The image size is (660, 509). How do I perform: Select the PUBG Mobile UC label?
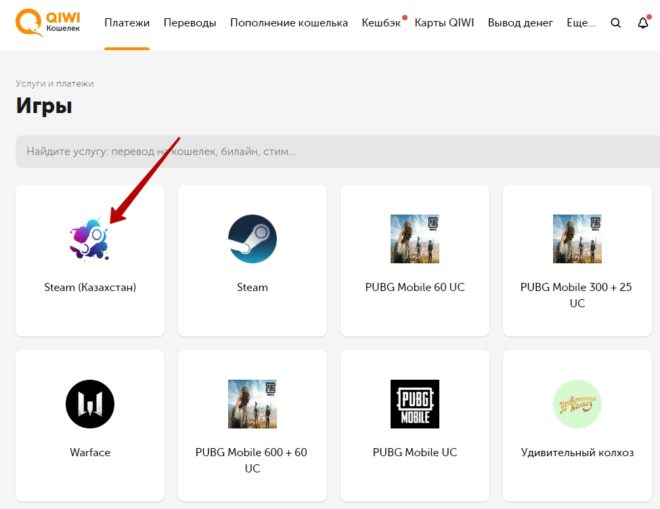click(x=415, y=452)
